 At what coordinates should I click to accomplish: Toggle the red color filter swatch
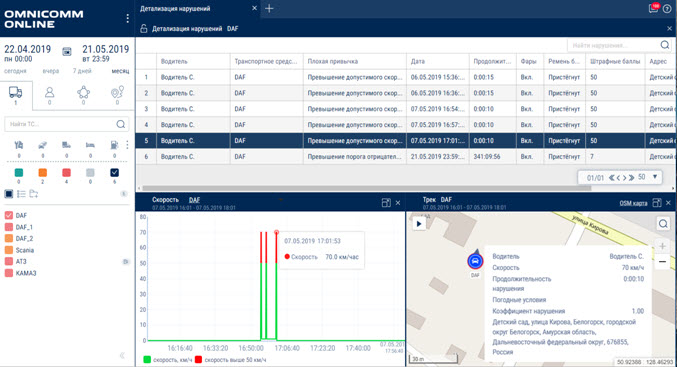pos(66,173)
